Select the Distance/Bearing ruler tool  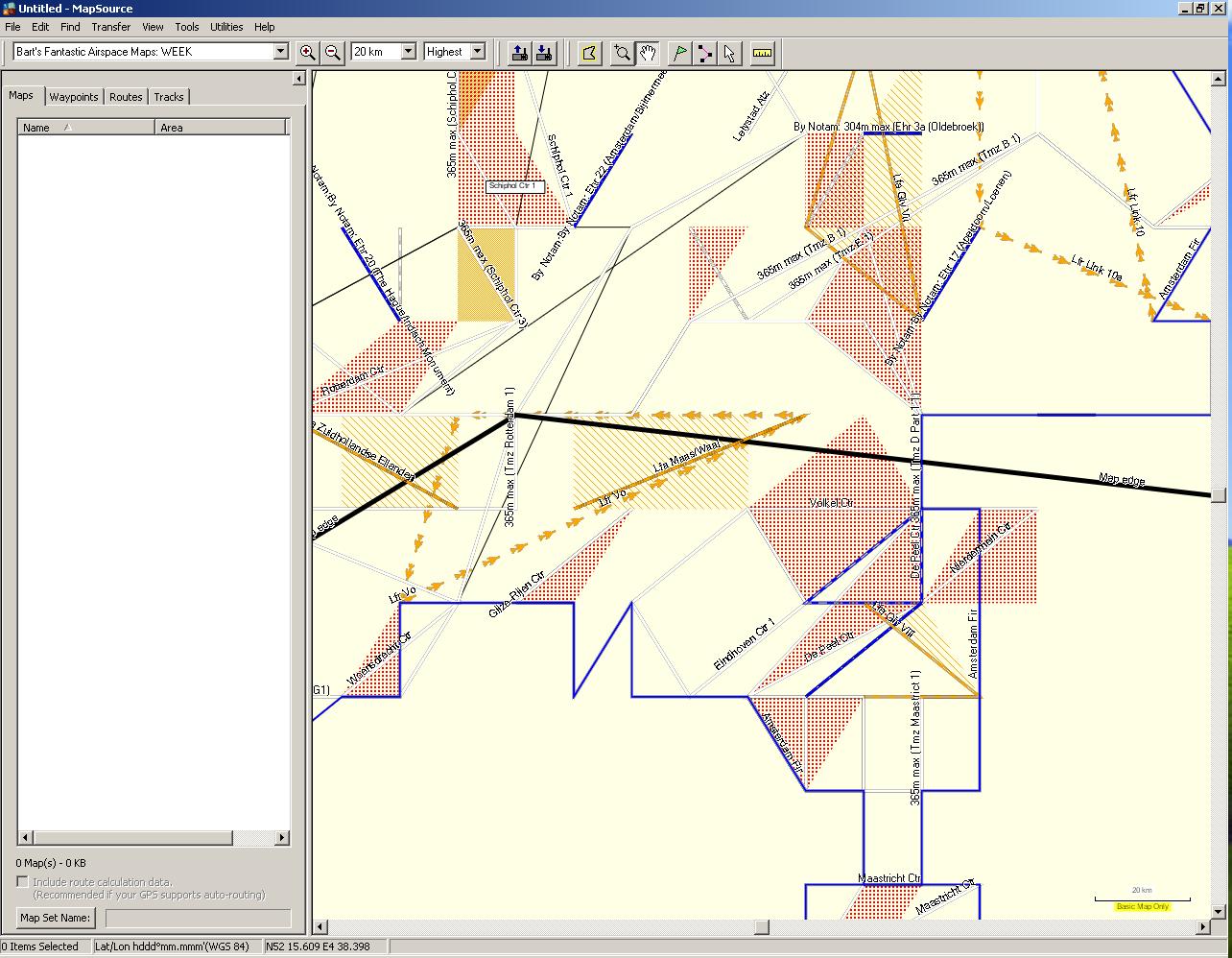(x=763, y=53)
